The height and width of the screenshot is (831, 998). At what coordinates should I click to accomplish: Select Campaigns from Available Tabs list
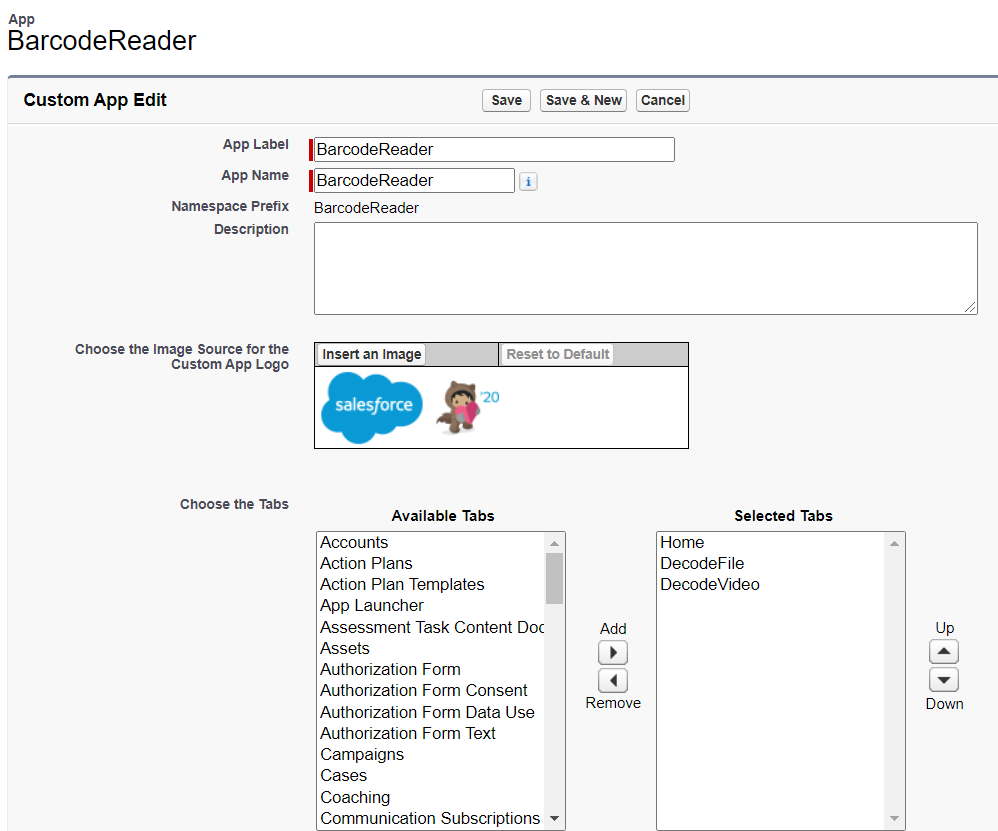click(x=362, y=754)
